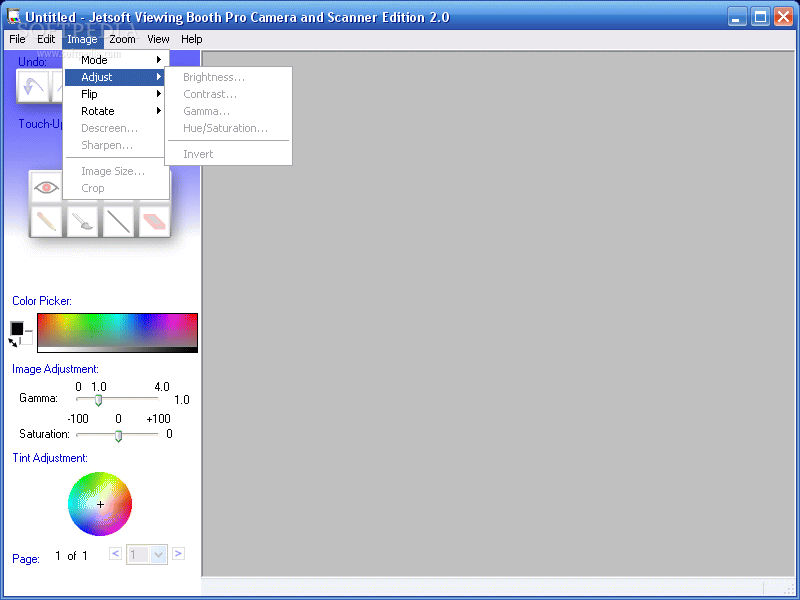Select Invert in Adjust submenu
800x600 pixels.
[x=229, y=154]
